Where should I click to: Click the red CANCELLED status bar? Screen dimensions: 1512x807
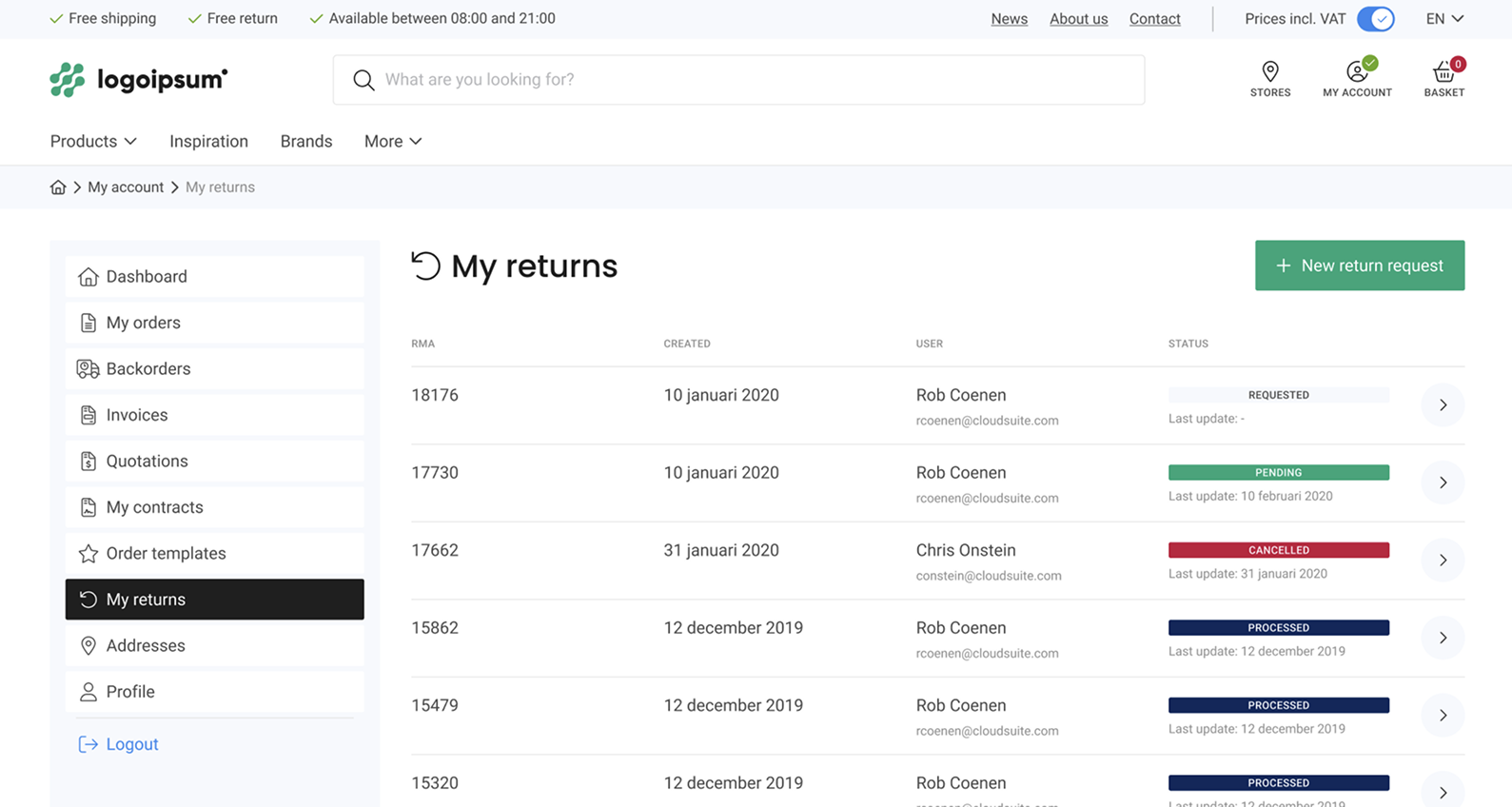[1278, 550]
